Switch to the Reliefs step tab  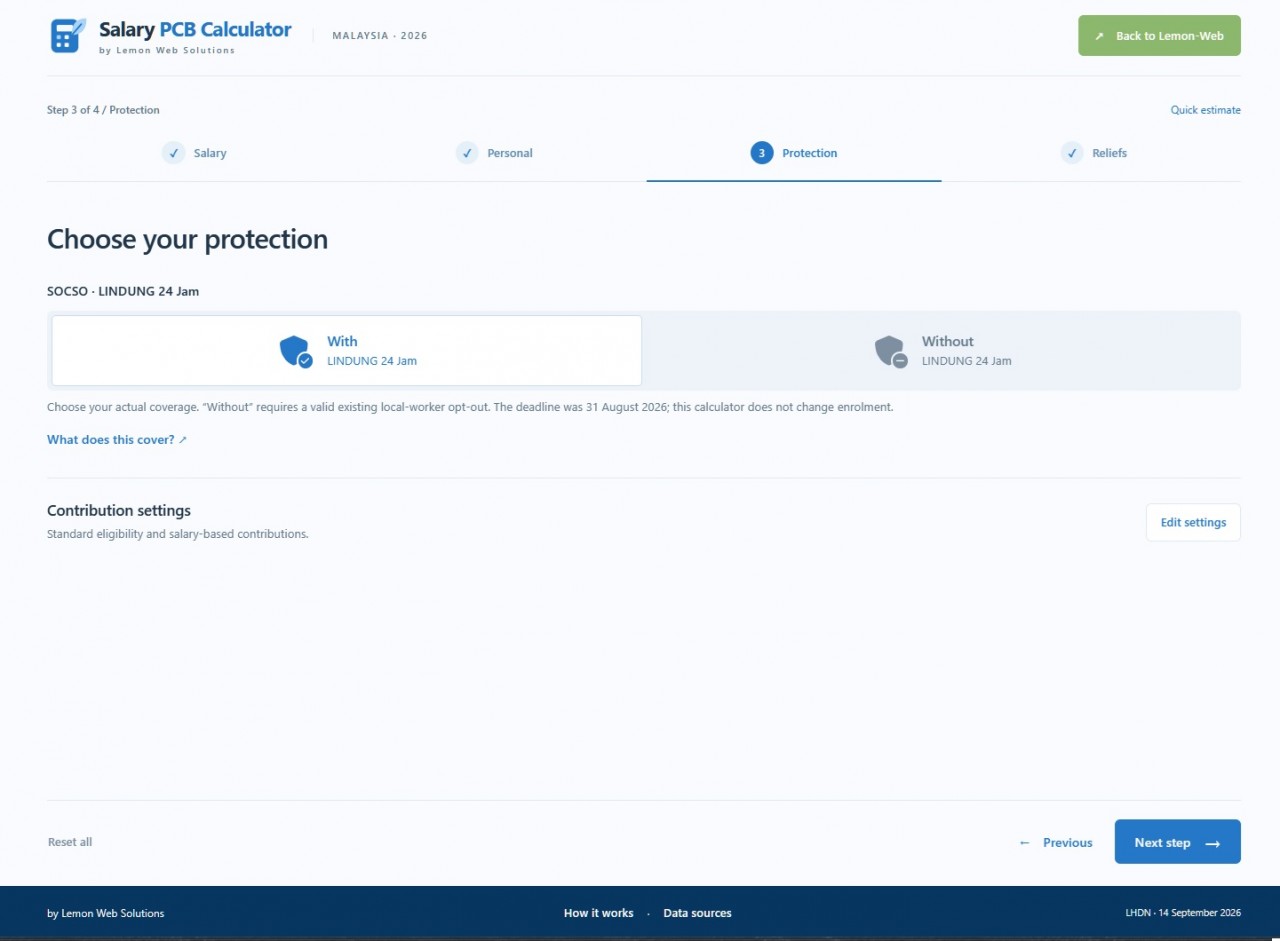click(x=1092, y=153)
